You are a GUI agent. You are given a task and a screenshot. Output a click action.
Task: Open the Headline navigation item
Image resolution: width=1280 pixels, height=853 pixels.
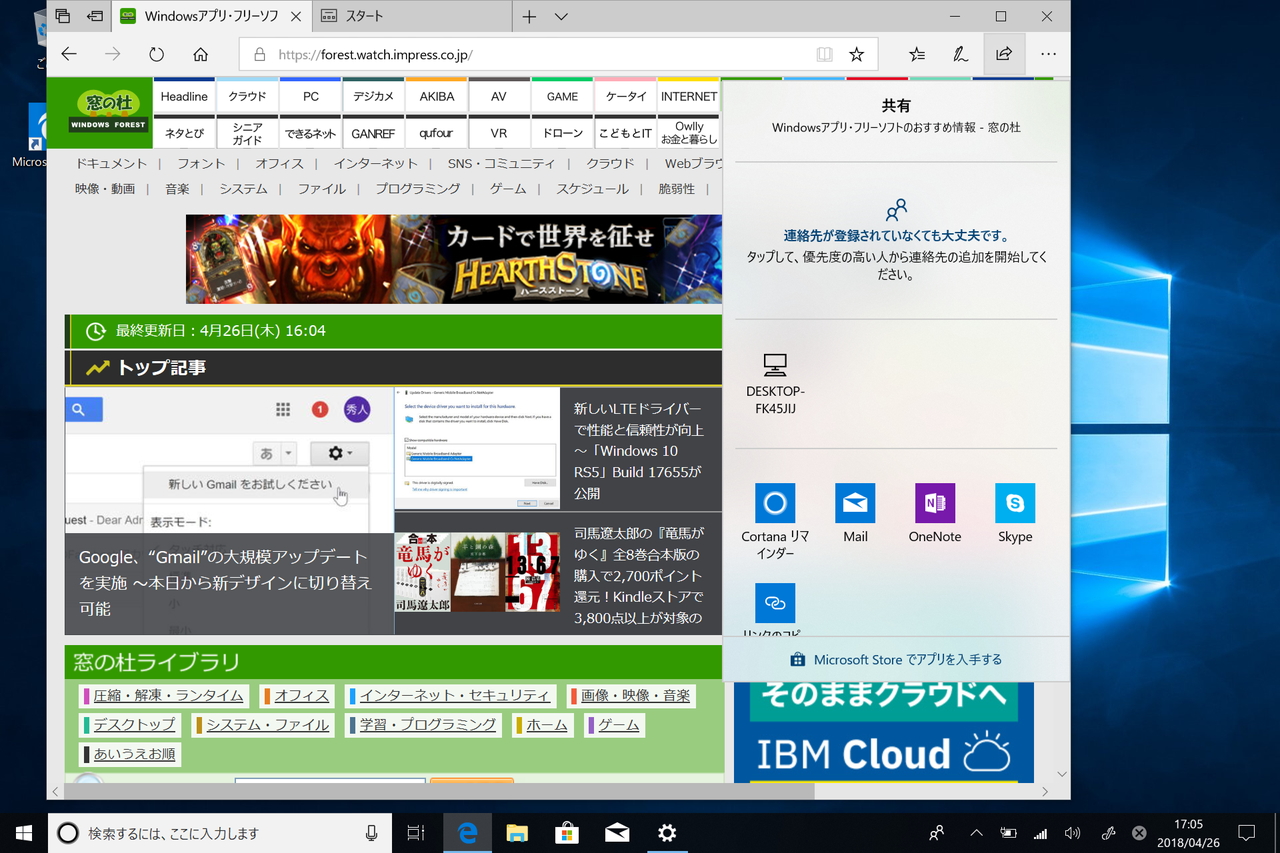click(184, 96)
